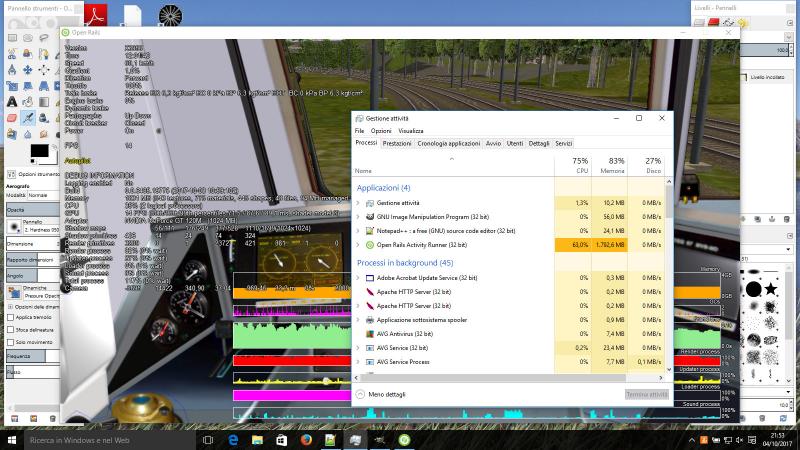Switch to the Servizi tab
Viewport: 800px width, 450px height.
563,143
